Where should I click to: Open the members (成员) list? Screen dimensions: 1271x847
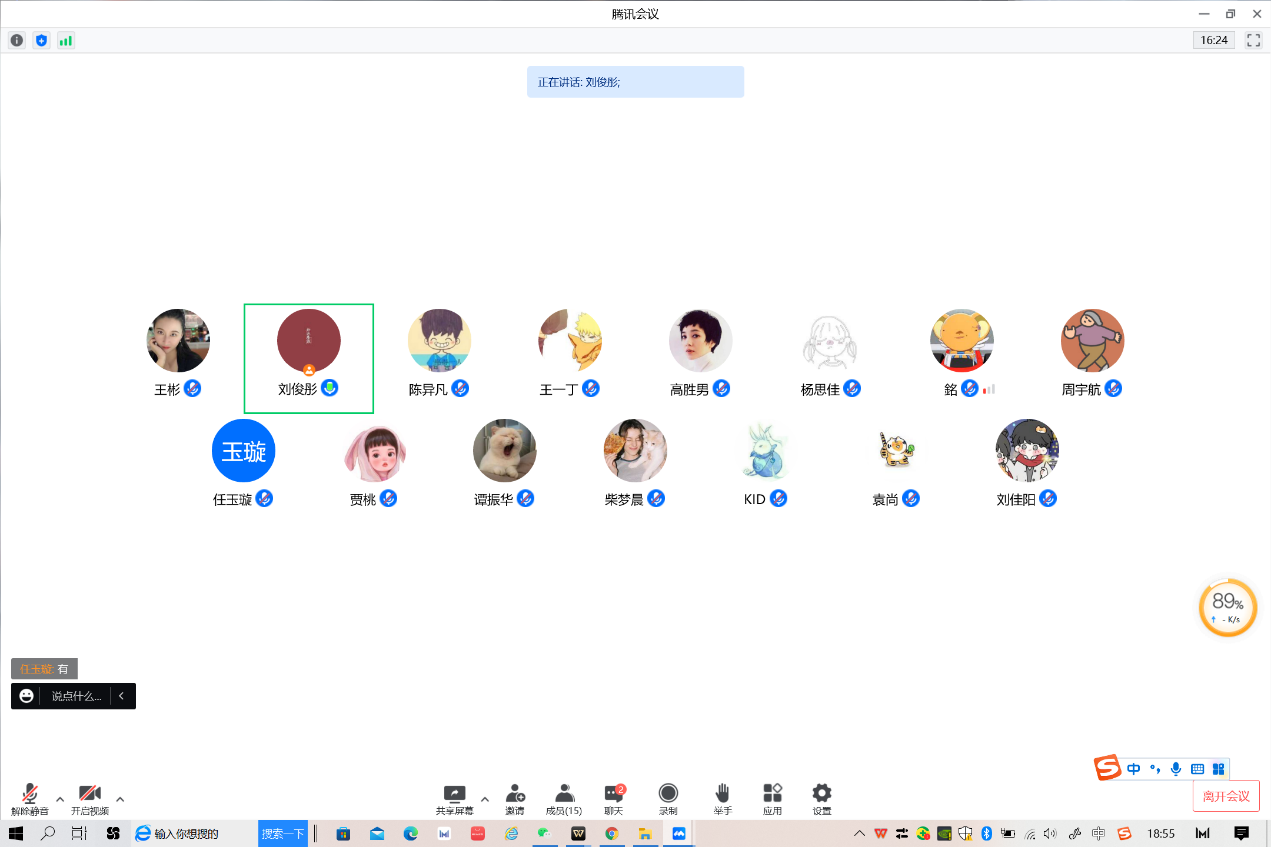pyautogui.click(x=564, y=797)
